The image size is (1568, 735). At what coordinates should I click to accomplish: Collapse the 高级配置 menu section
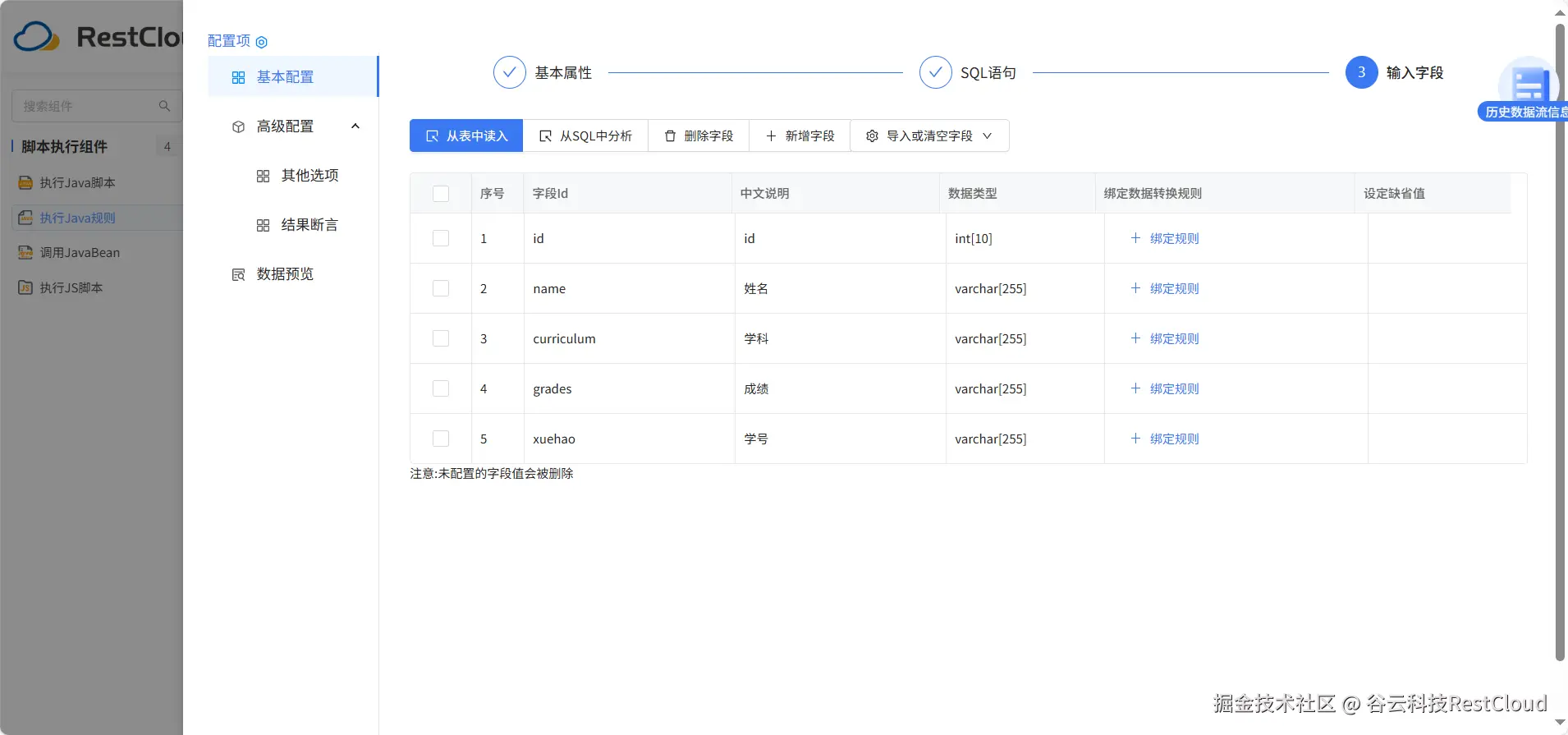click(355, 126)
